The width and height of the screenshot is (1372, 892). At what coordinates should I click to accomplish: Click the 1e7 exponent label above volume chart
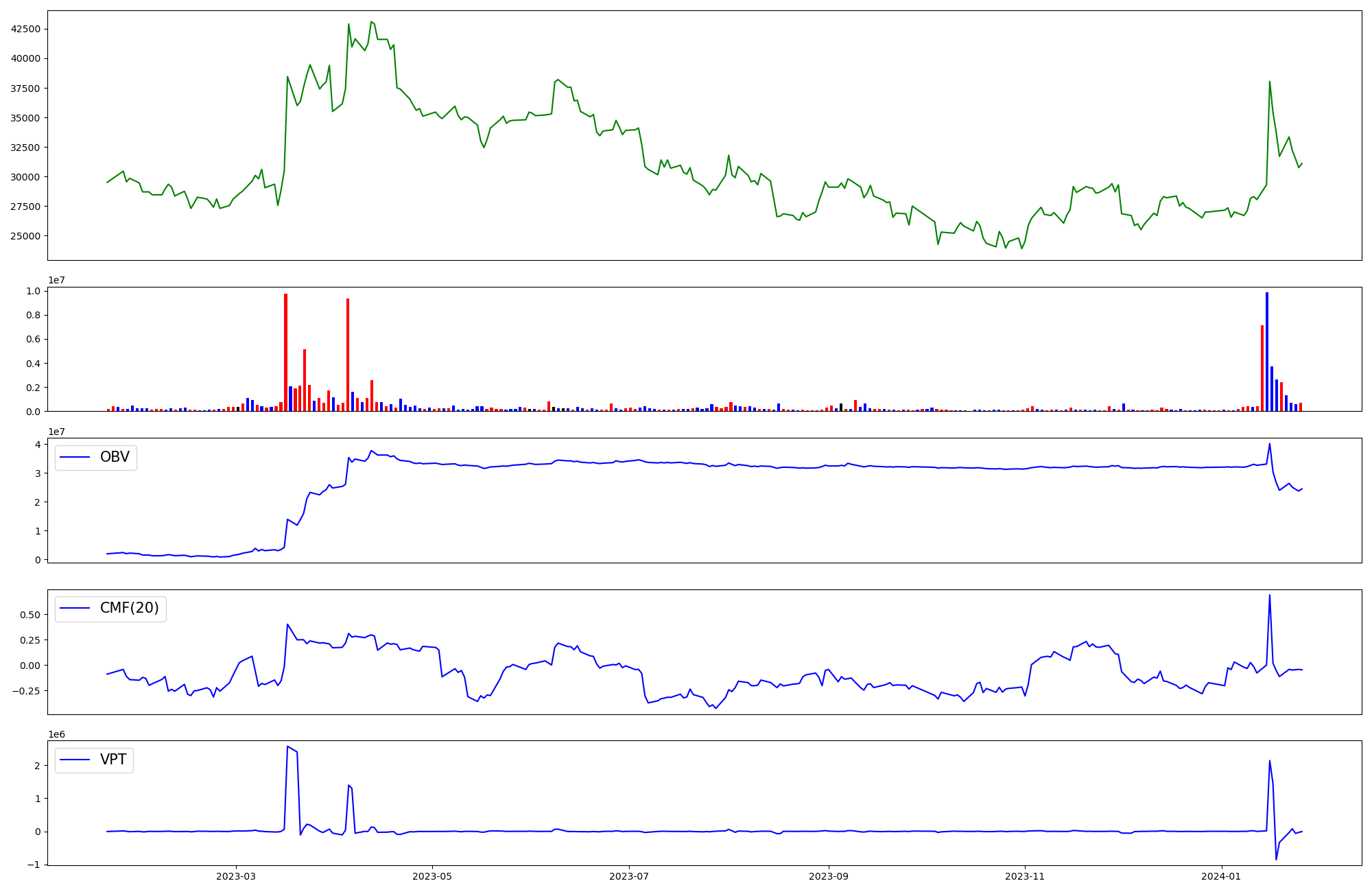click(56, 281)
